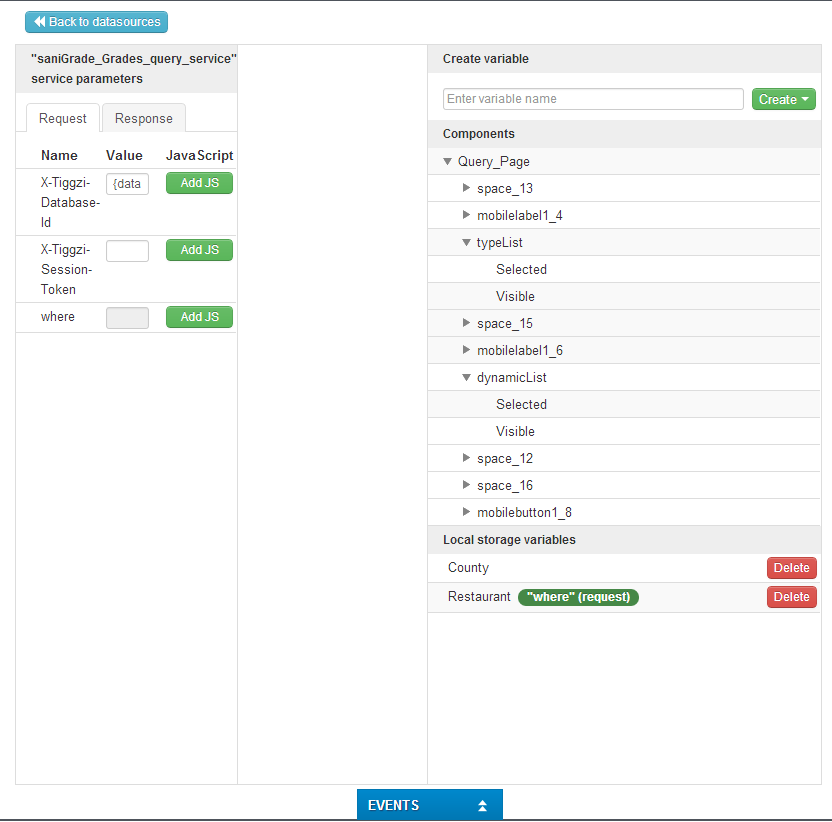Viewport: 832px width, 822px height.
Task: Expand the mobilelabel1_4 component
Action: pyautogui.click(x=466, y=215)
